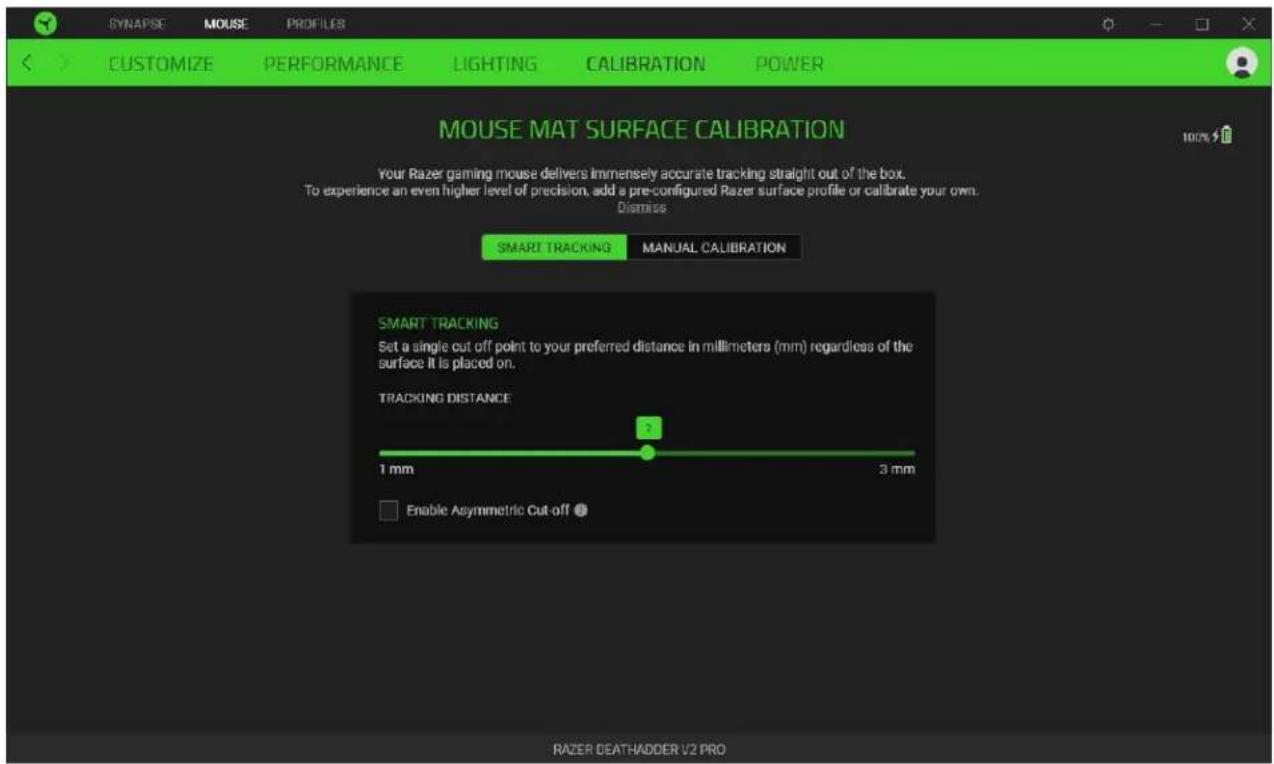Image resolution: width=1274 pixels, height=764 pixels.
Task: Select the Smart Tracking mode button
Action: point(554,248)
